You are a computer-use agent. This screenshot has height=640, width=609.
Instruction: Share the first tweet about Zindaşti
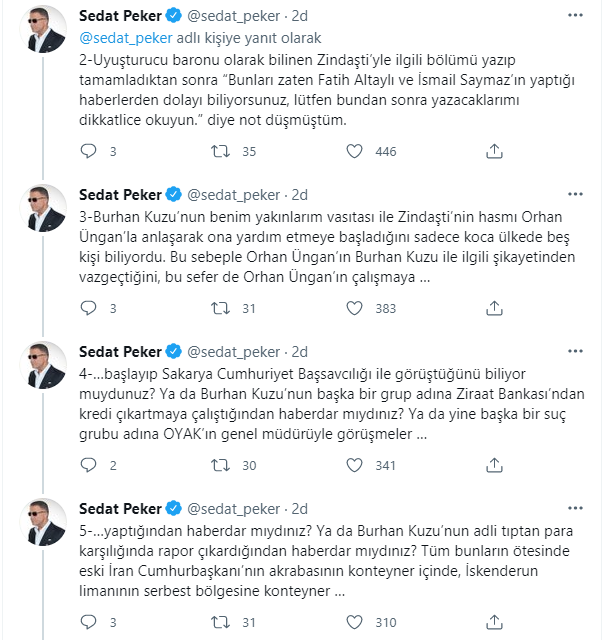[x=494, y=151]
